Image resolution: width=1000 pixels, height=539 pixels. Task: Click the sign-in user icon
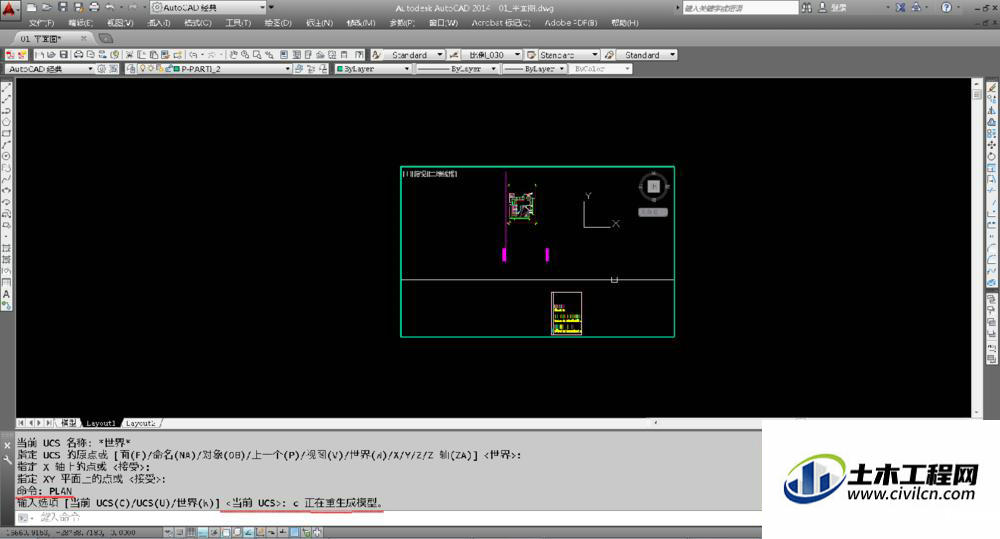(x=823, y=8)
